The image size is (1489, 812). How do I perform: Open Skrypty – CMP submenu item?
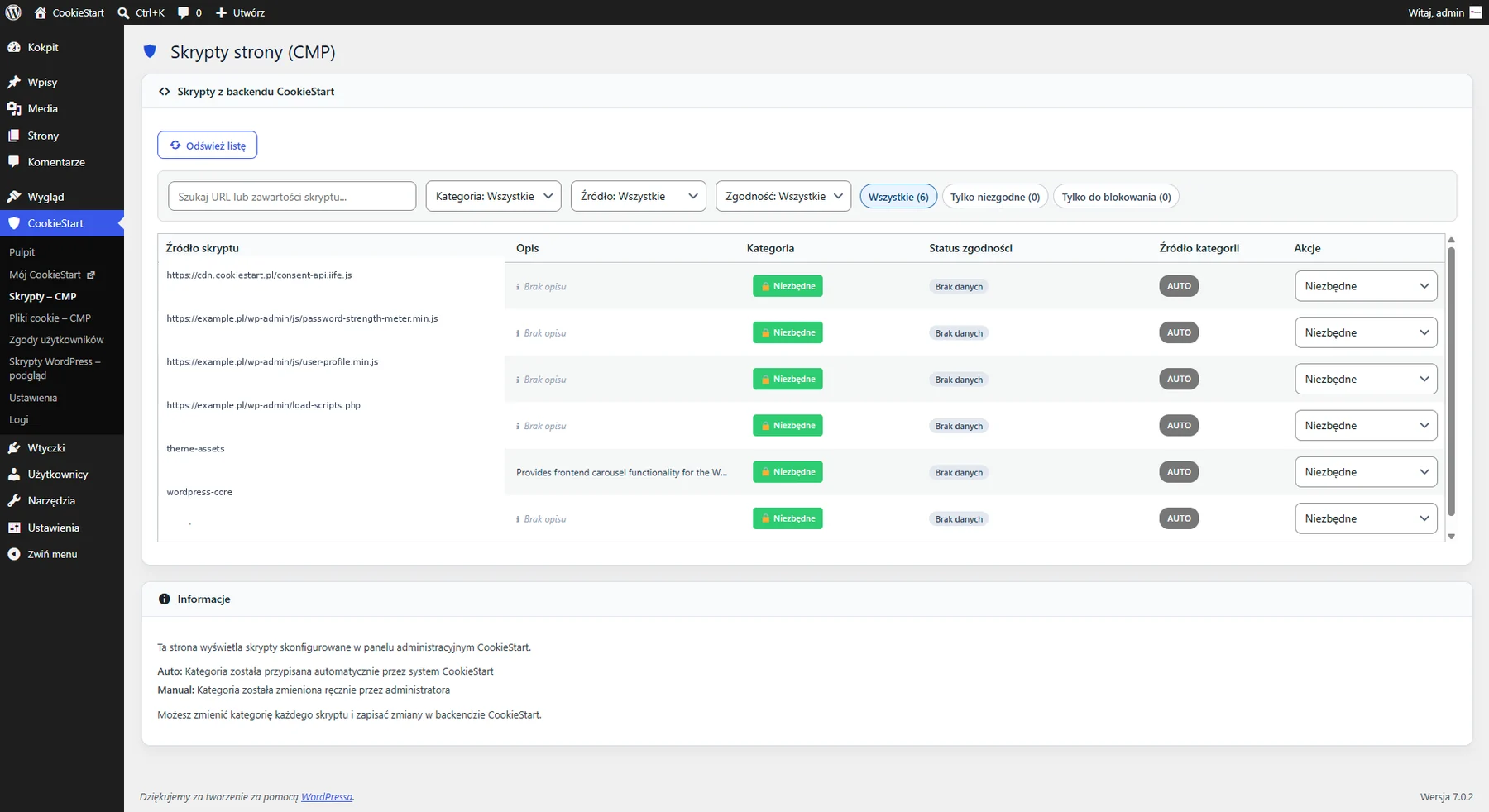point(43,296)
